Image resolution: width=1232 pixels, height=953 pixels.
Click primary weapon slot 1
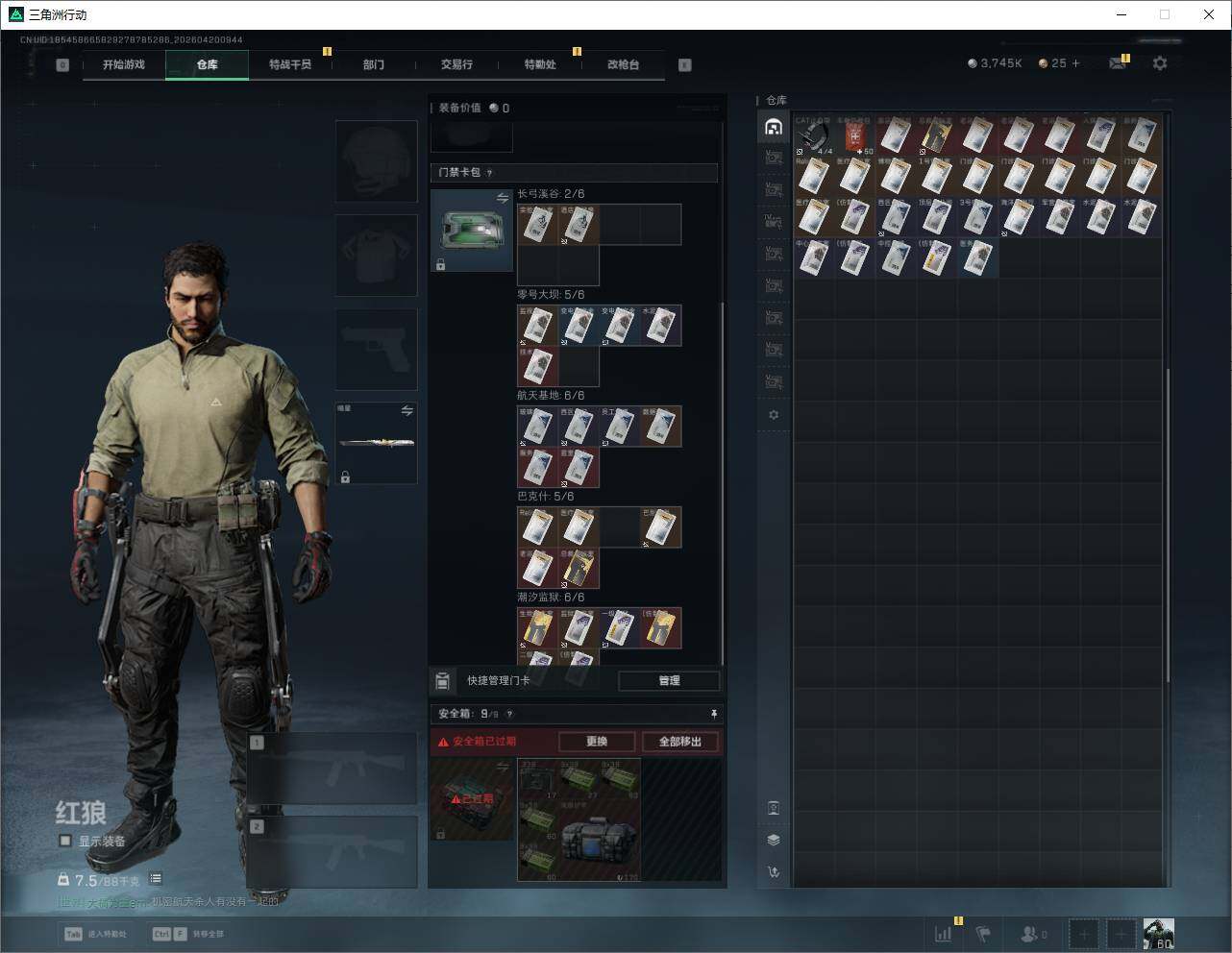333,769
